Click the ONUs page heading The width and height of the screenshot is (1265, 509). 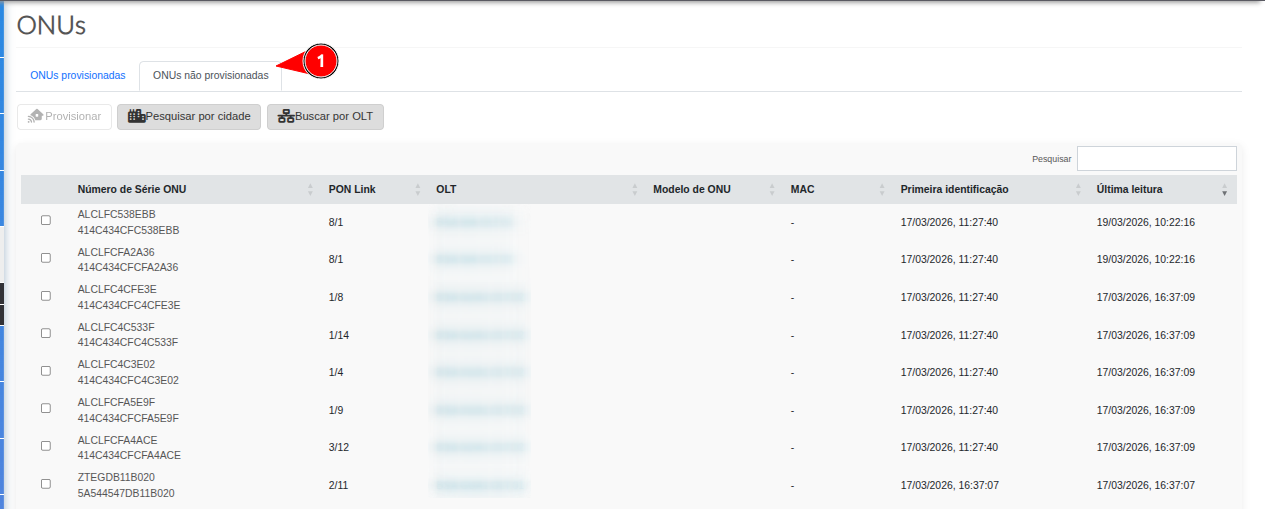[x=51, y=25]
